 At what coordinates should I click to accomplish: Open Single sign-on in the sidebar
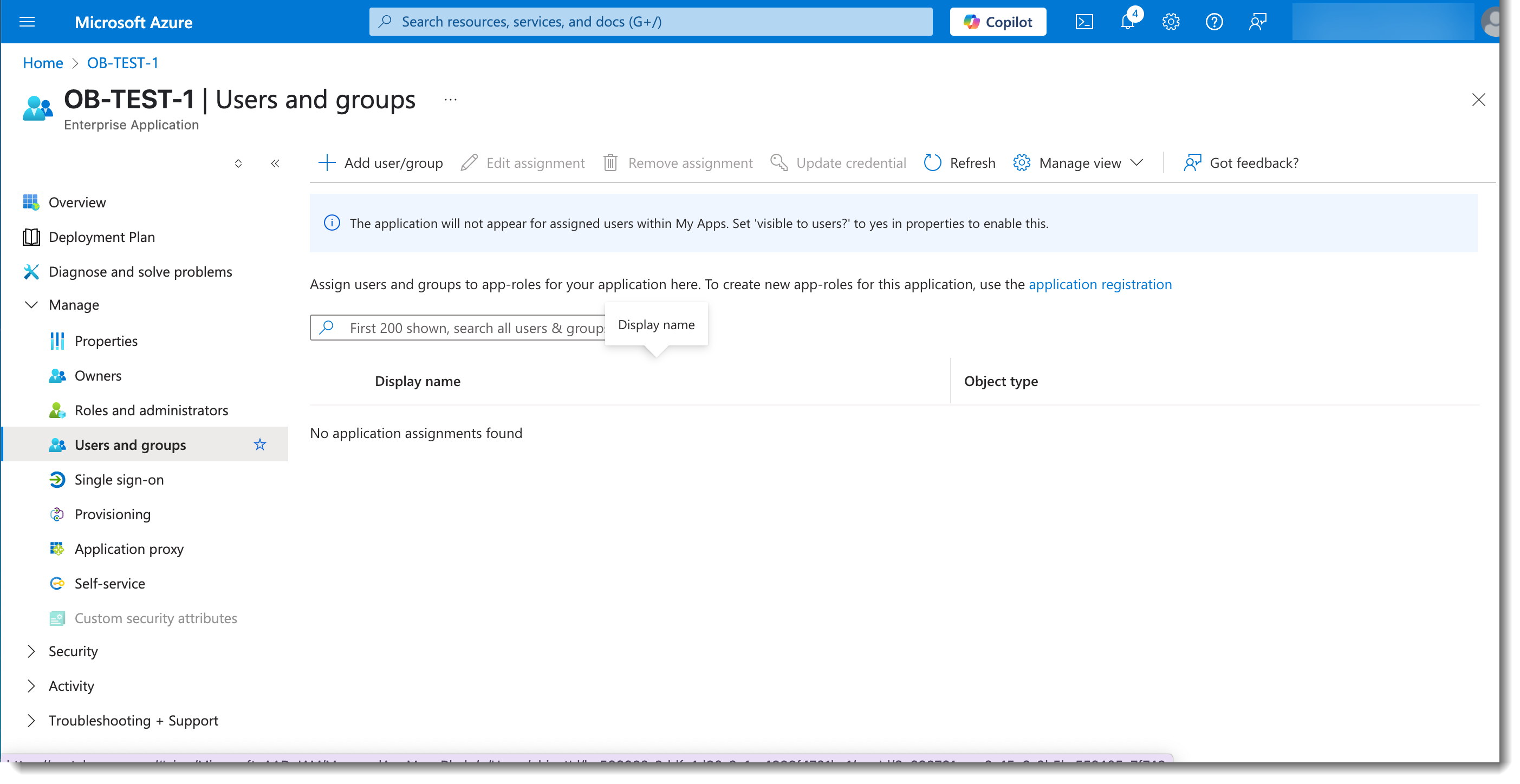tap(119, 480)
